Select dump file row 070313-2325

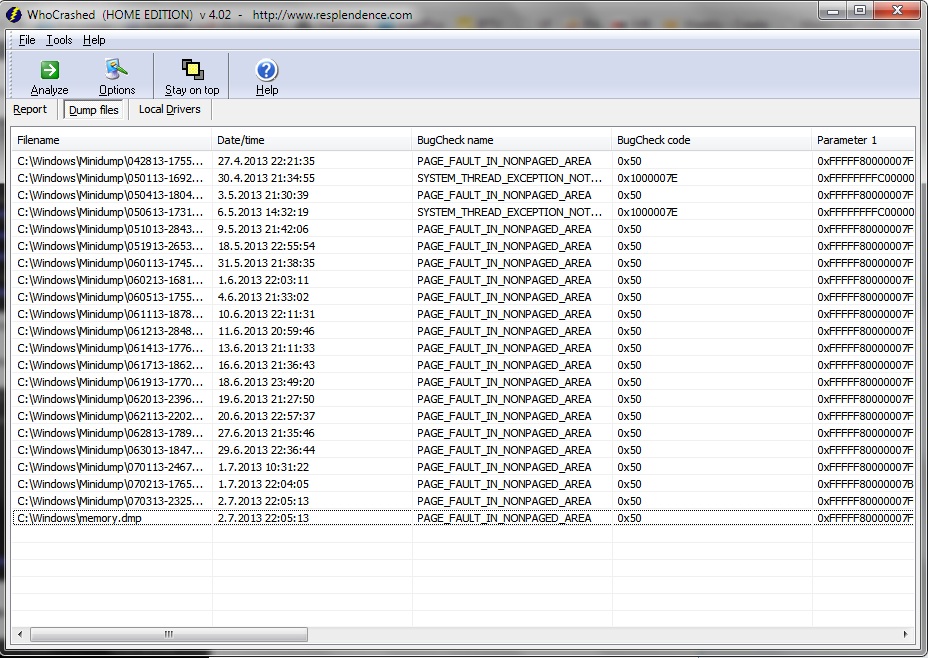pyautogui.click(x=463, y=501)
